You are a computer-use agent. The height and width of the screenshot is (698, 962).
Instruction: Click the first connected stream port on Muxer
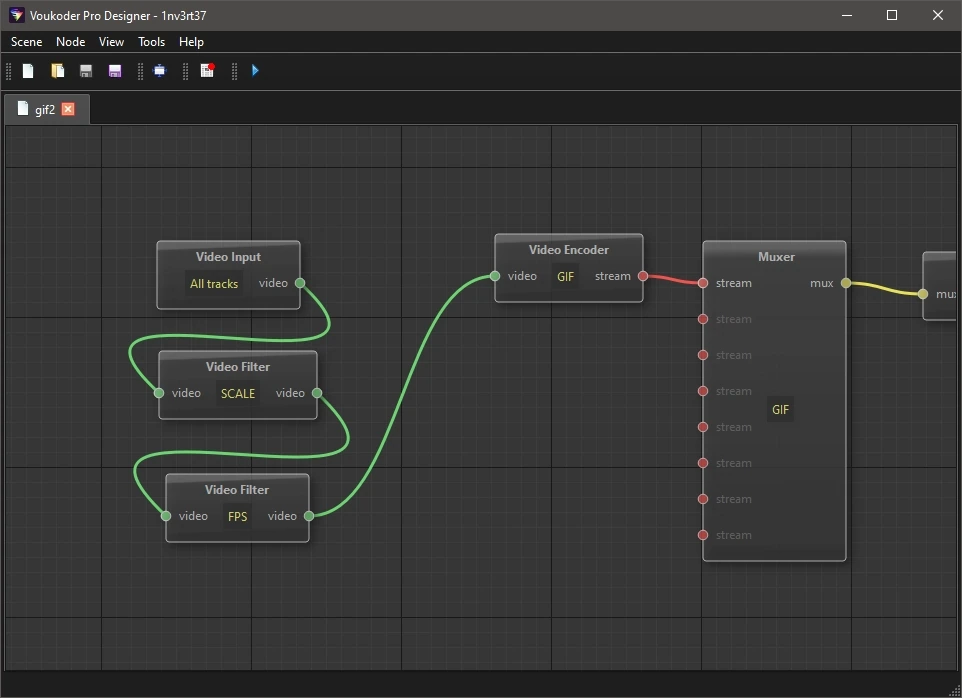tap(703, 283)
